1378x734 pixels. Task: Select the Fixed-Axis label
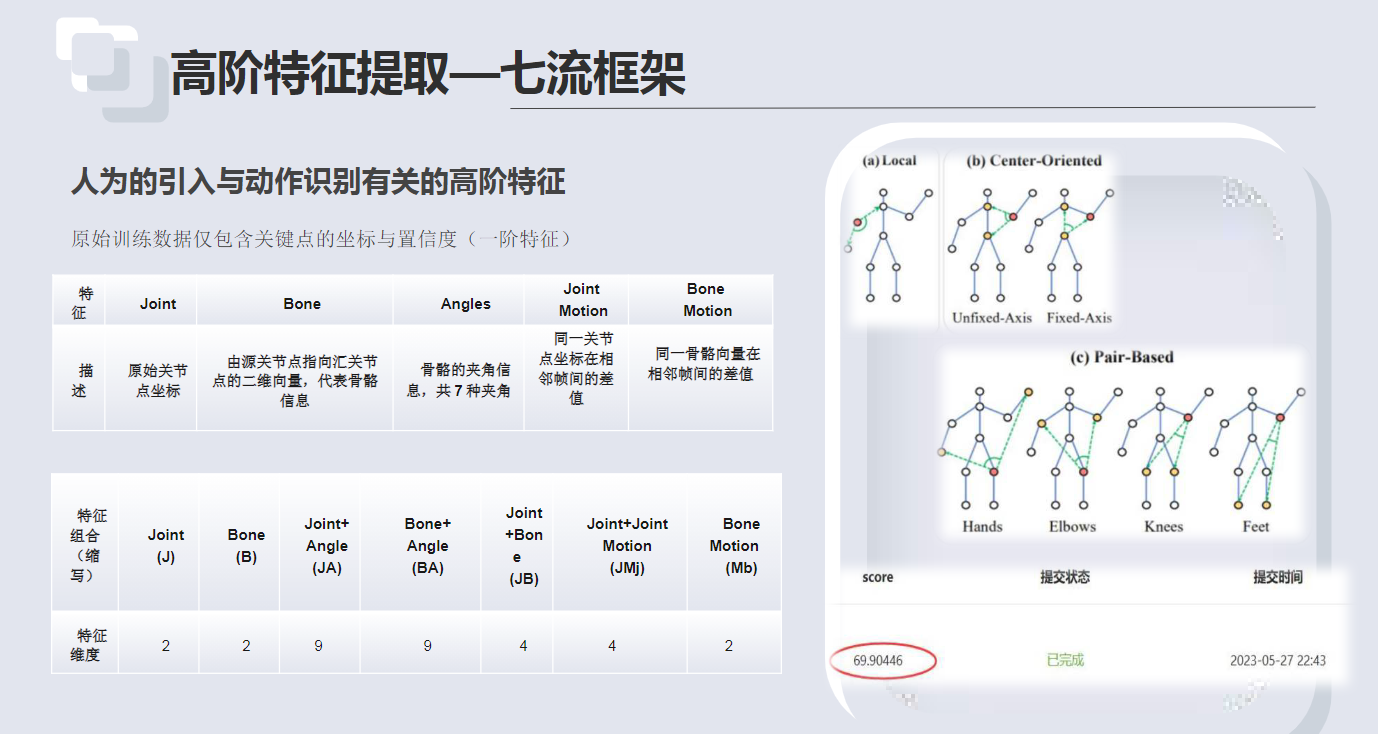(1079, 317)
